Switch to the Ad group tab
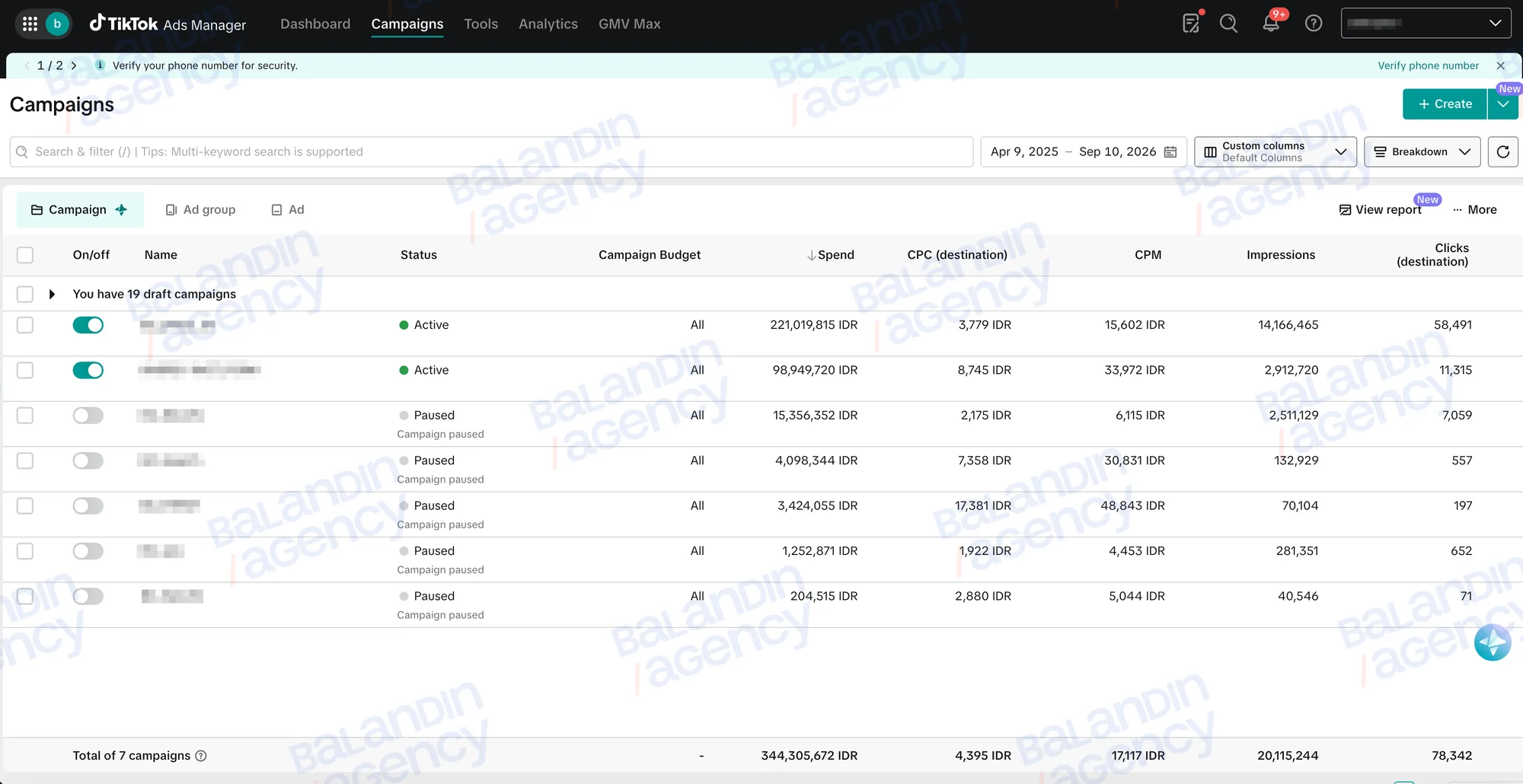The height and width of the screenshot is (784, 1523). click(201, 209)
